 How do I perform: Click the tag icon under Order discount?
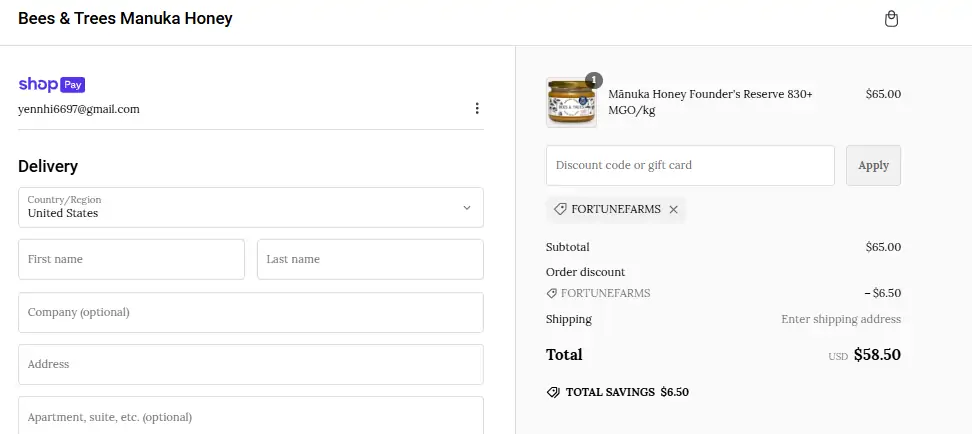tap(552, 293)
